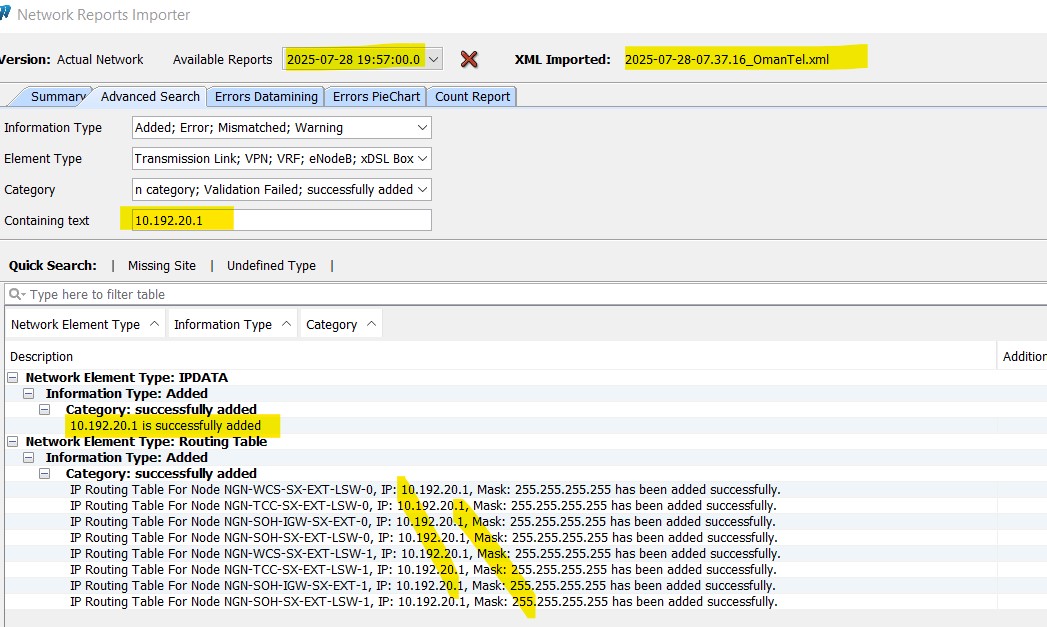Sort by Information Type grouping header
This screenshot has width=1047, height=627.
pyautogui.click(x=230, y=325)
